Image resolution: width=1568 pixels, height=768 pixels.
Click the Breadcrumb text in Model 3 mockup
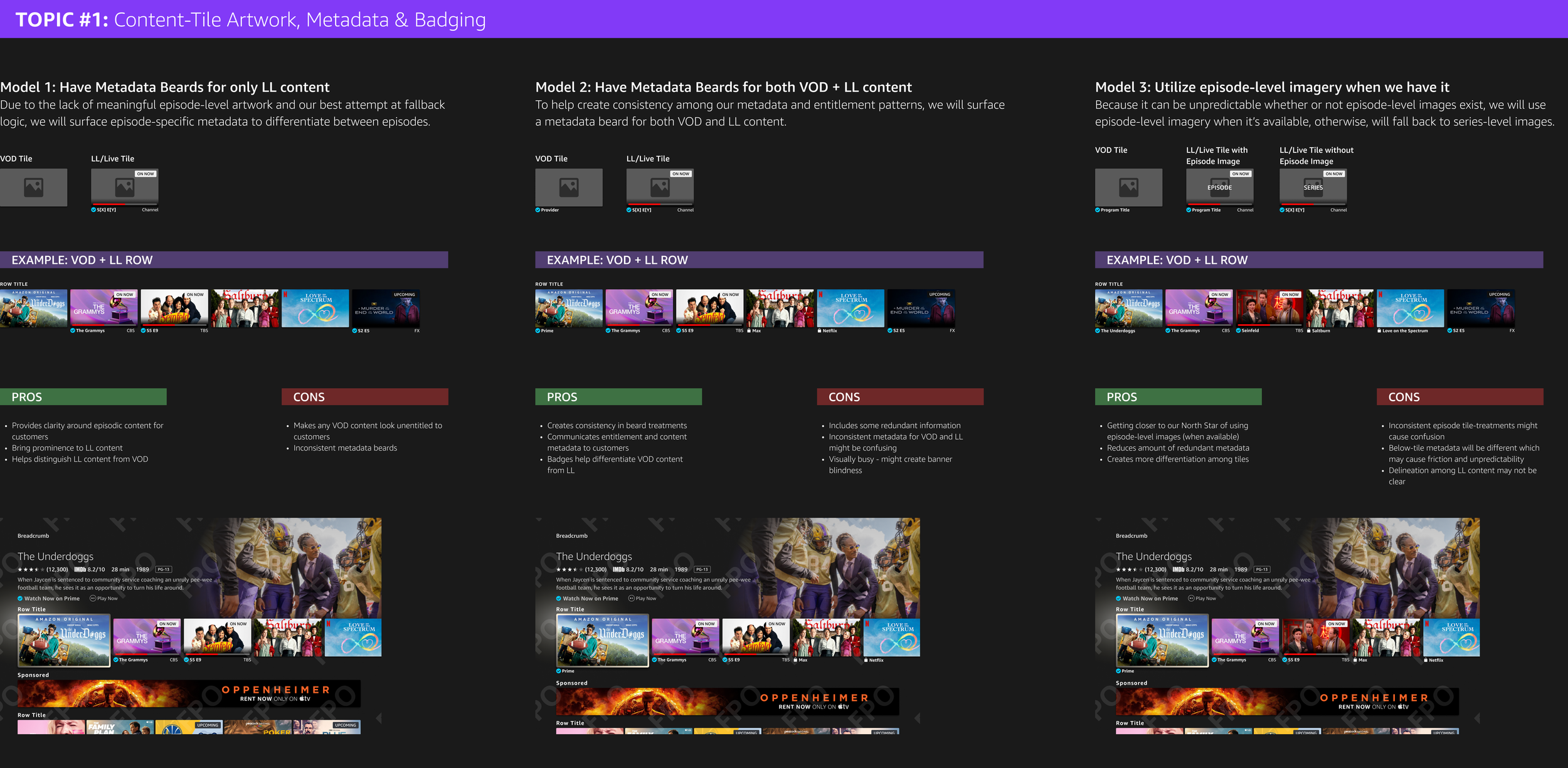pyautogui.click(x=1131, y=535)
